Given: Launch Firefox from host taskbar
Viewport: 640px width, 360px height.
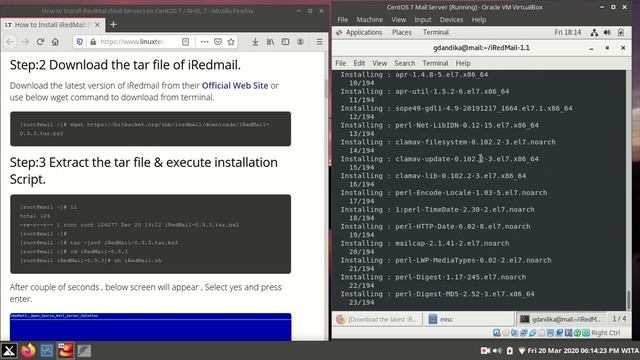Looking at the screenshot, I should pos(28,351).
